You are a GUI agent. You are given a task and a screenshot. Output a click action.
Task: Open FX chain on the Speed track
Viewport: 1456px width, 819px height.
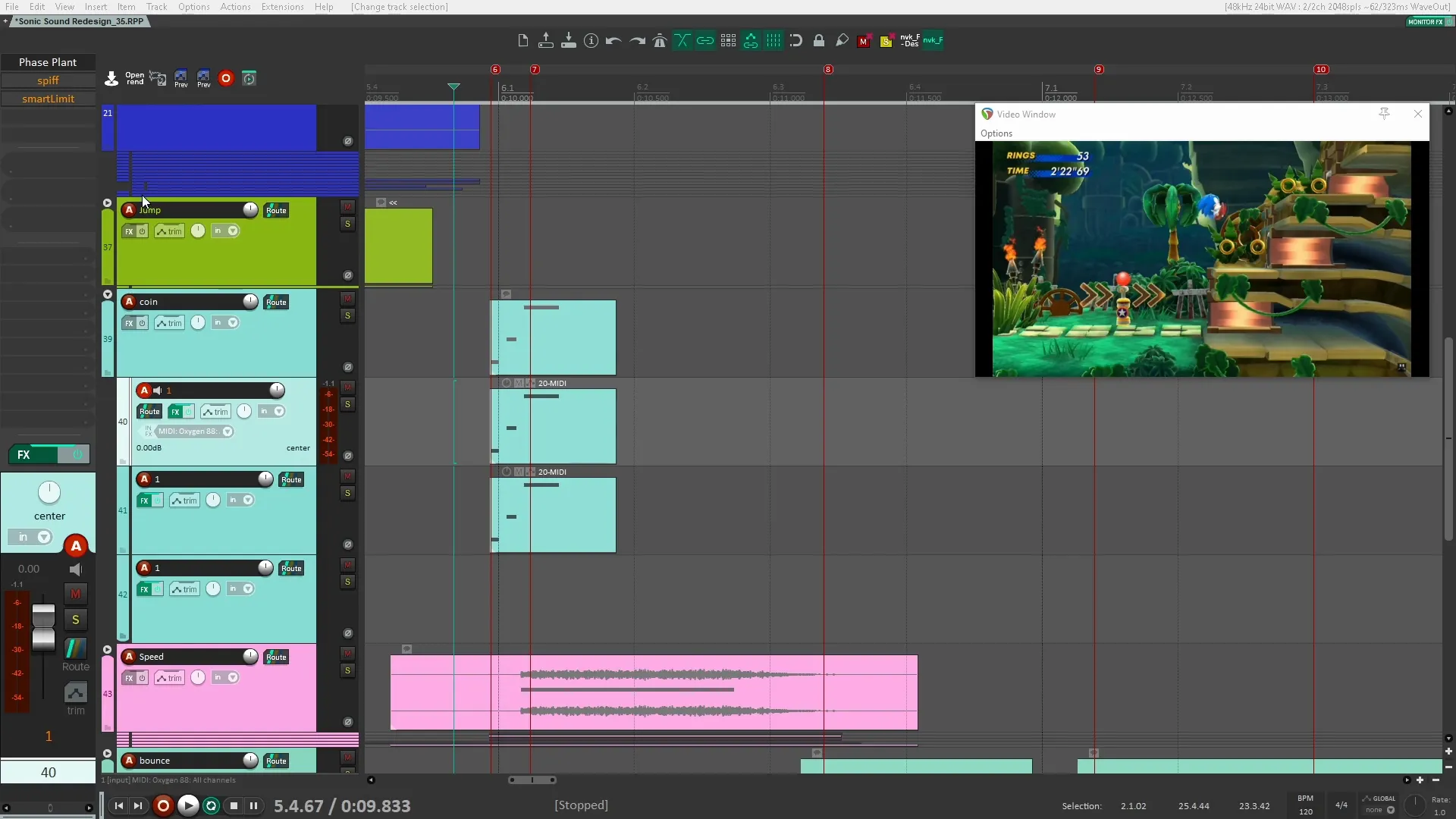point(129,677)
